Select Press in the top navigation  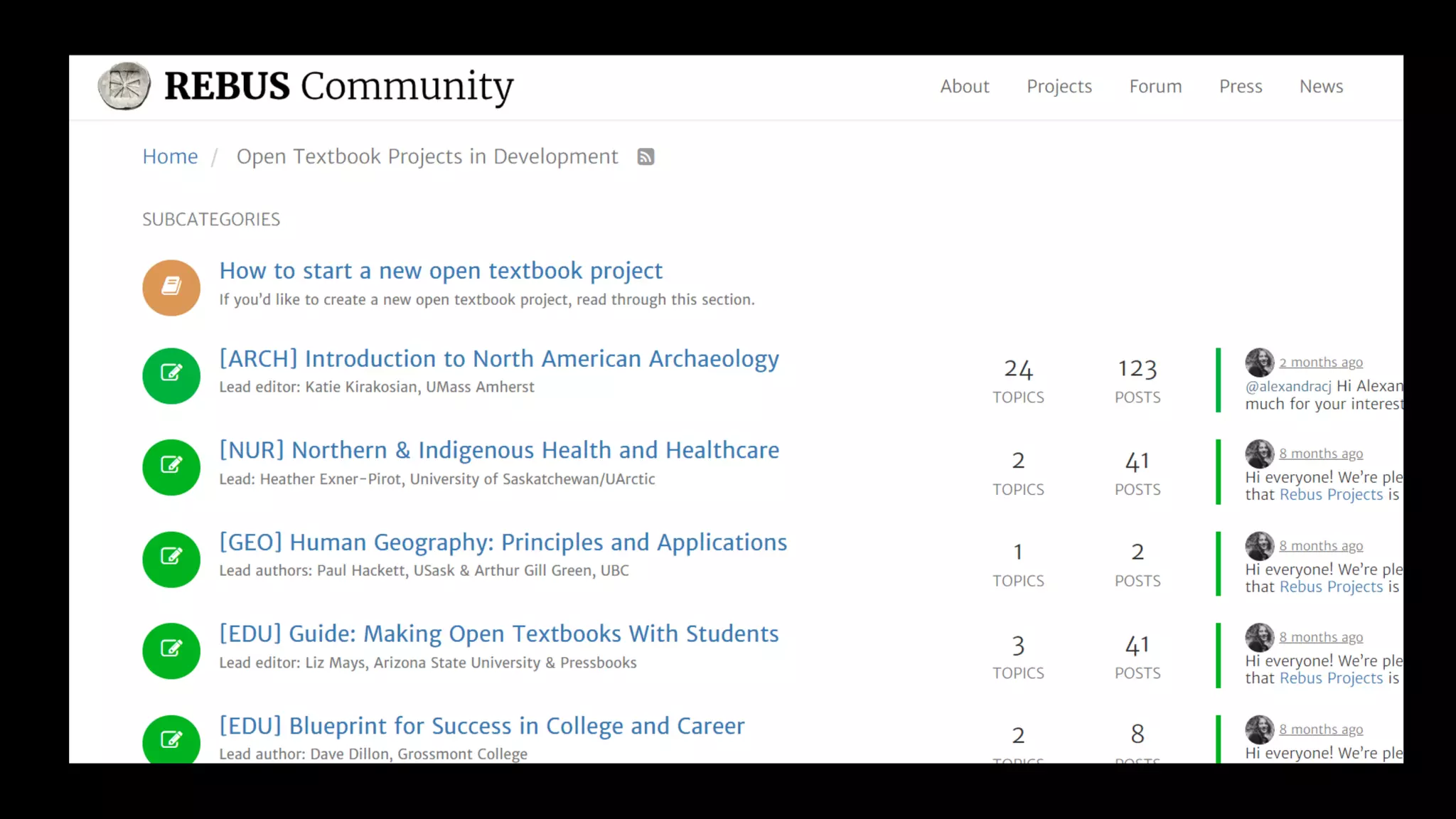[1241, 86]
